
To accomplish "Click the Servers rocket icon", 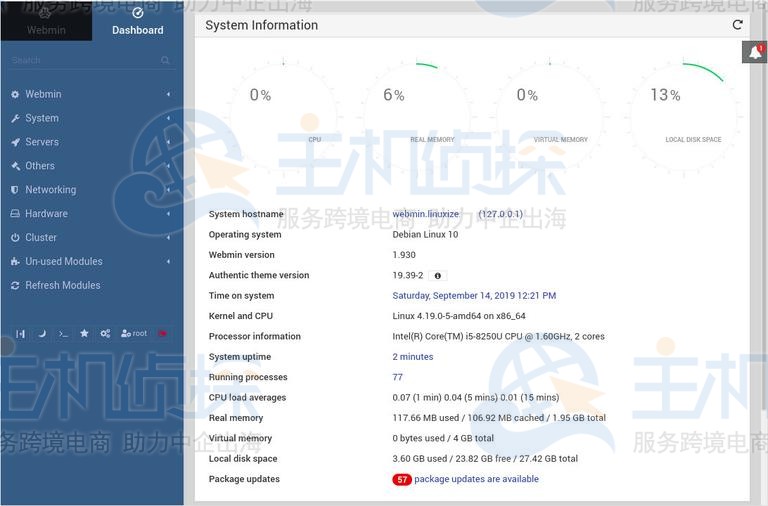I will pyautogui.click(x=15, y=142).
